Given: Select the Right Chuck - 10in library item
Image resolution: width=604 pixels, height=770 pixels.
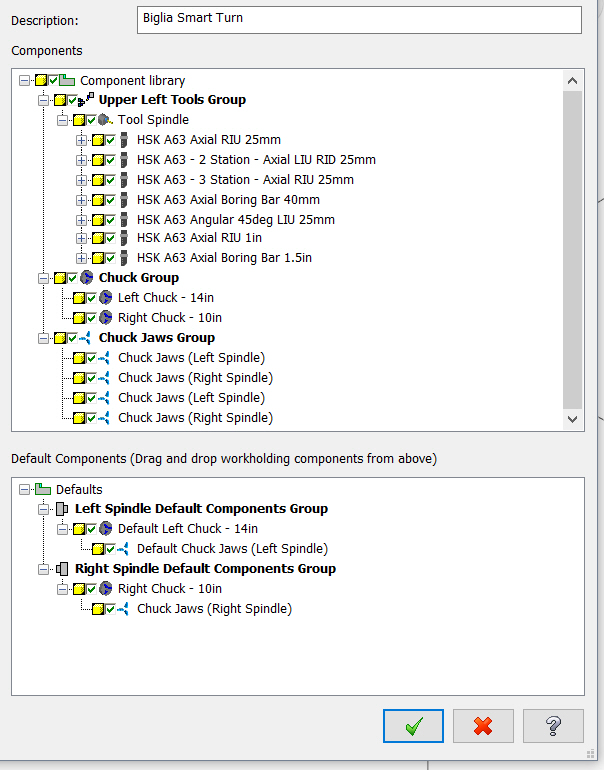Looking at the screenshot, I should tap(170, 318).
